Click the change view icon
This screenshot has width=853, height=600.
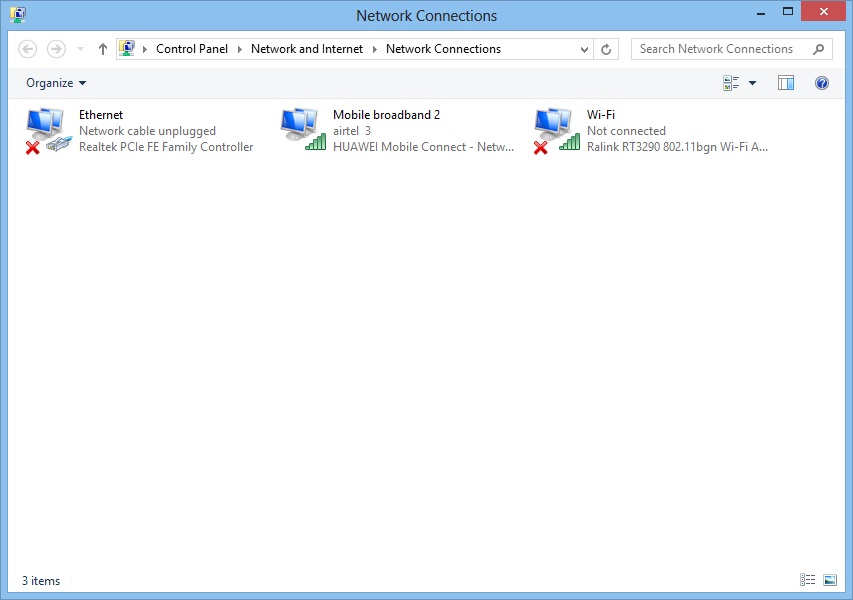tap(733, 82)
